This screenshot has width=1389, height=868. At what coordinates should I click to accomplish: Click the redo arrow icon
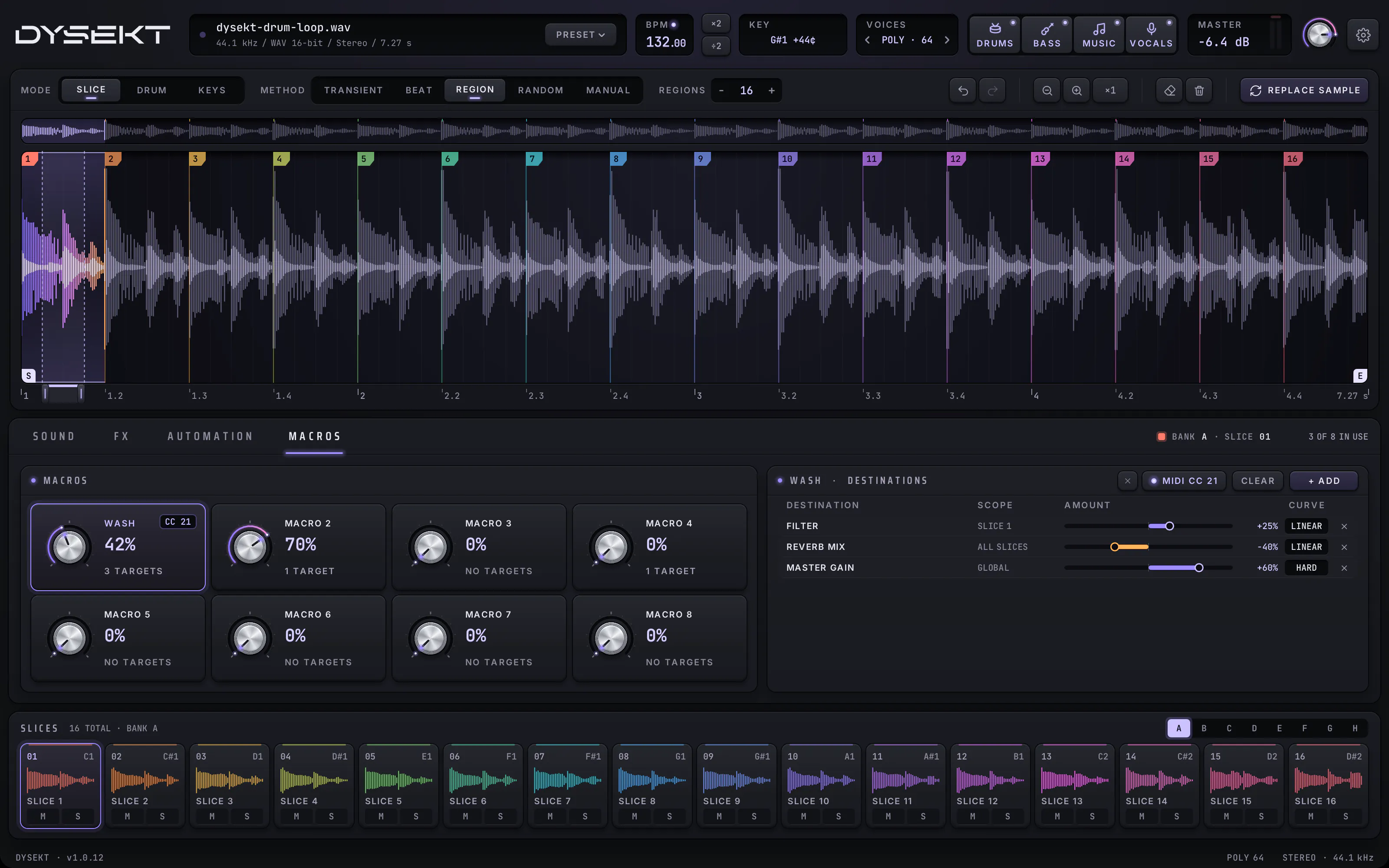pyautogui.click(x=992, y=90)
